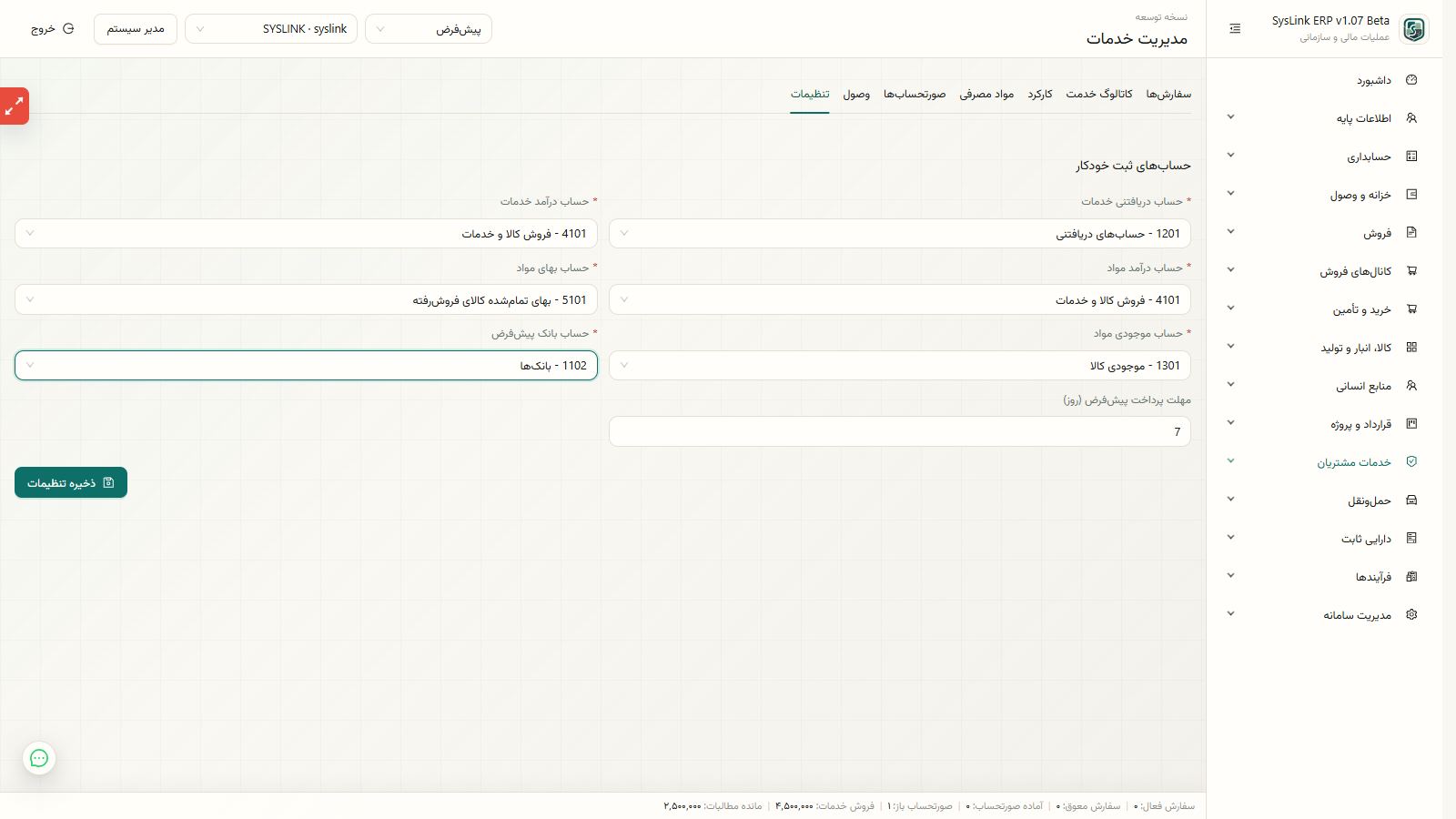Open the مدیریت سامانه sidebar item
The height and width of the screenshot is (819, 1456).
click(1324, 615)
